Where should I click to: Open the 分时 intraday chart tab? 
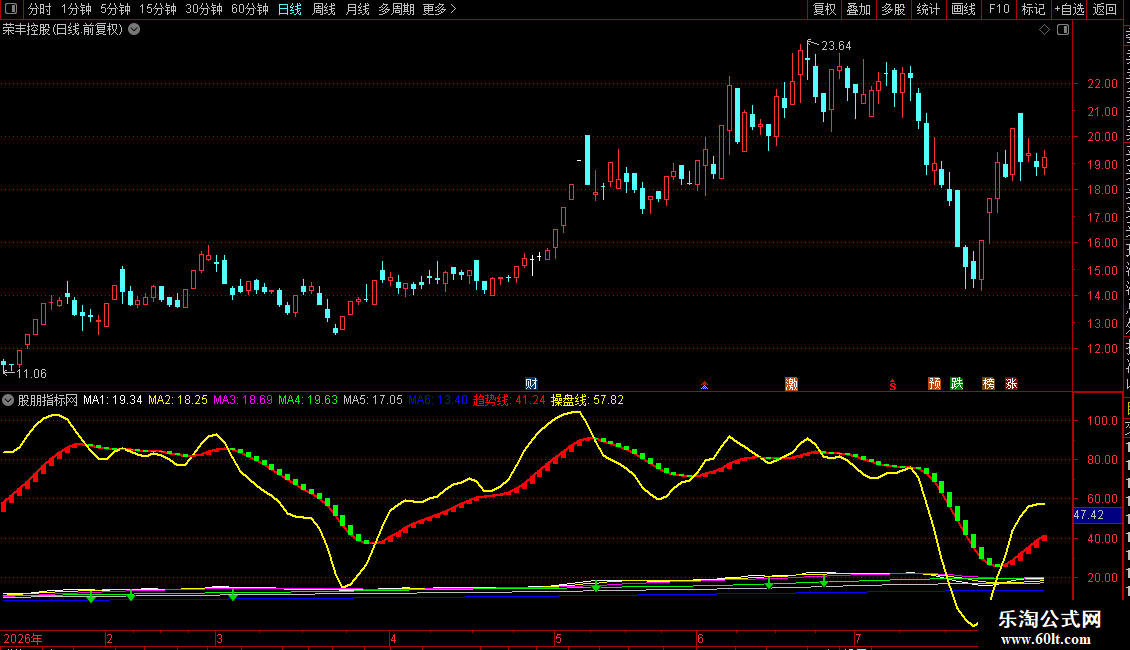pyautogui.click(x=40, y=9)
